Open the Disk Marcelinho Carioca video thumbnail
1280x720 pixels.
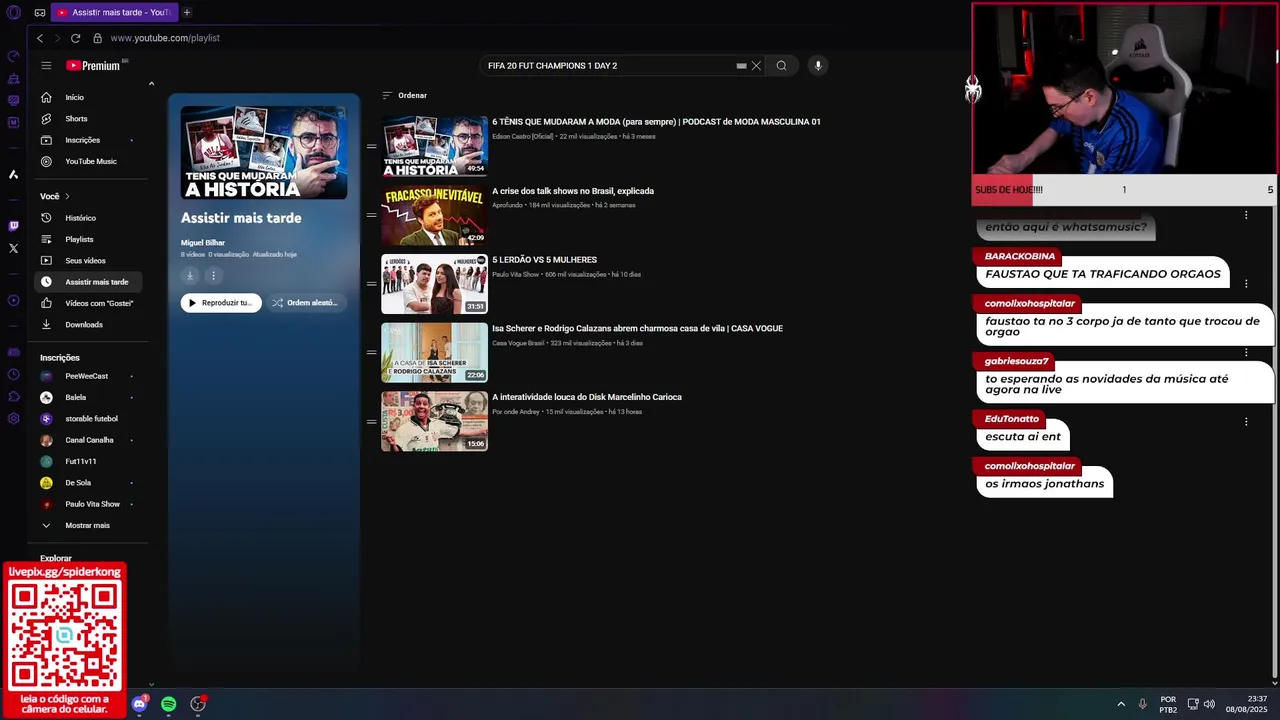(x=434, y=421)
